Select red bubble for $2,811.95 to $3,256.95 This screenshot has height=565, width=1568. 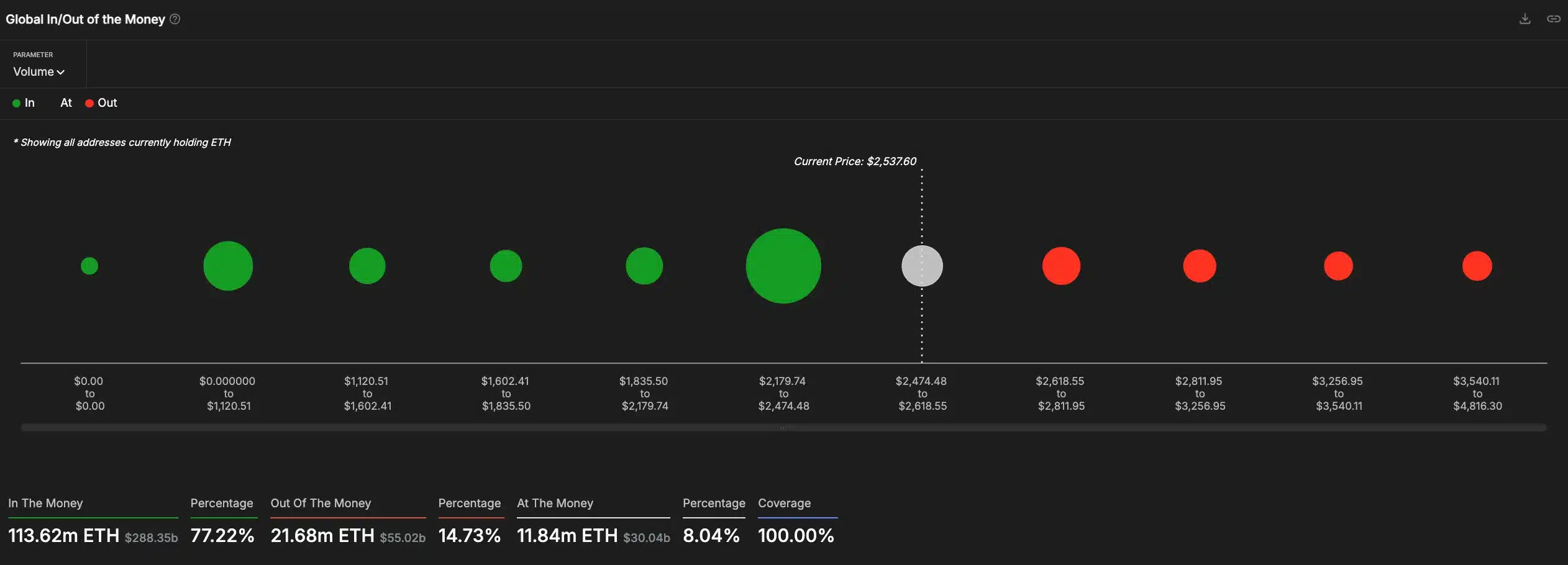pyautogui.click(x=1200, y=266)
